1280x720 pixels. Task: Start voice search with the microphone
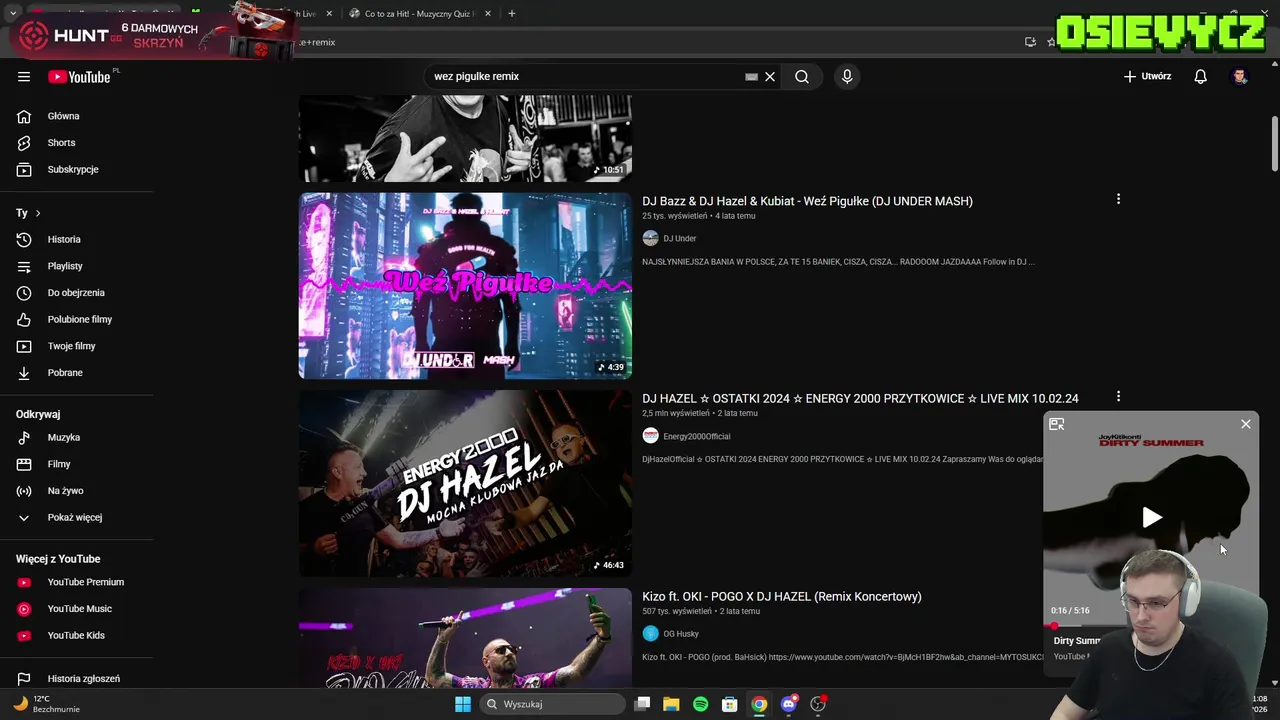pyautogui.click(x=847, y=76)
